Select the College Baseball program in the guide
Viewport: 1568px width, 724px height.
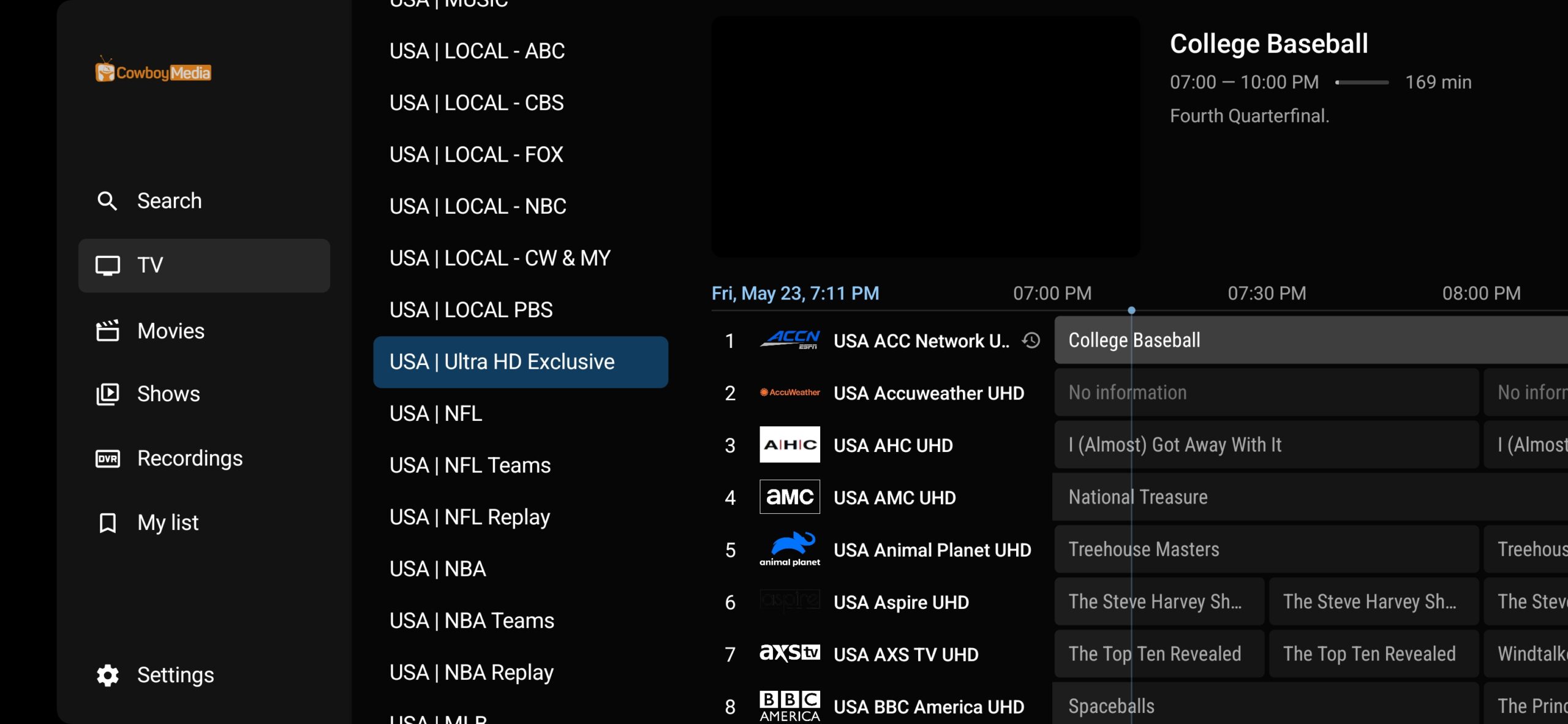click(x=1311, y=340)
